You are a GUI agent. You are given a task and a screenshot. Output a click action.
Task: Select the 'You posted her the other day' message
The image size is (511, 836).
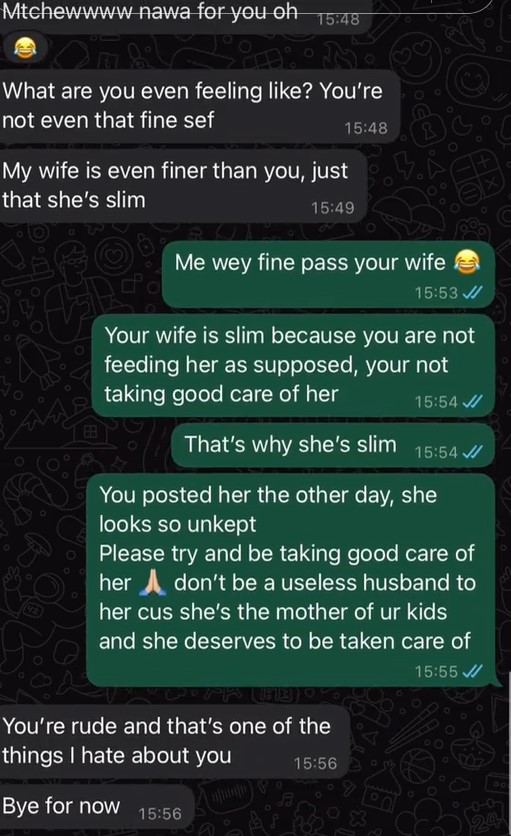(291, 580)
